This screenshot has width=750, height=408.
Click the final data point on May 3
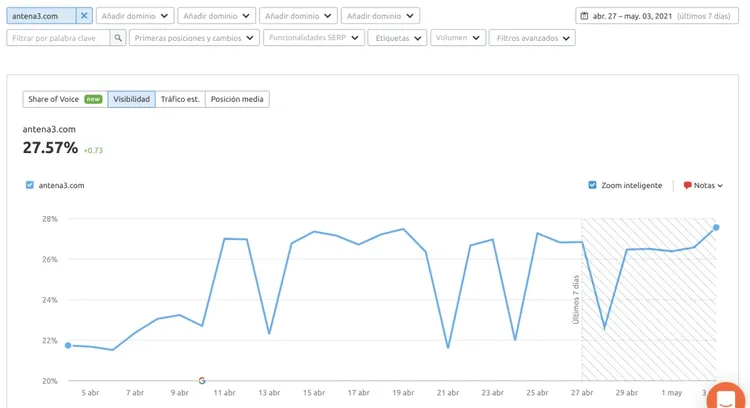716,228
